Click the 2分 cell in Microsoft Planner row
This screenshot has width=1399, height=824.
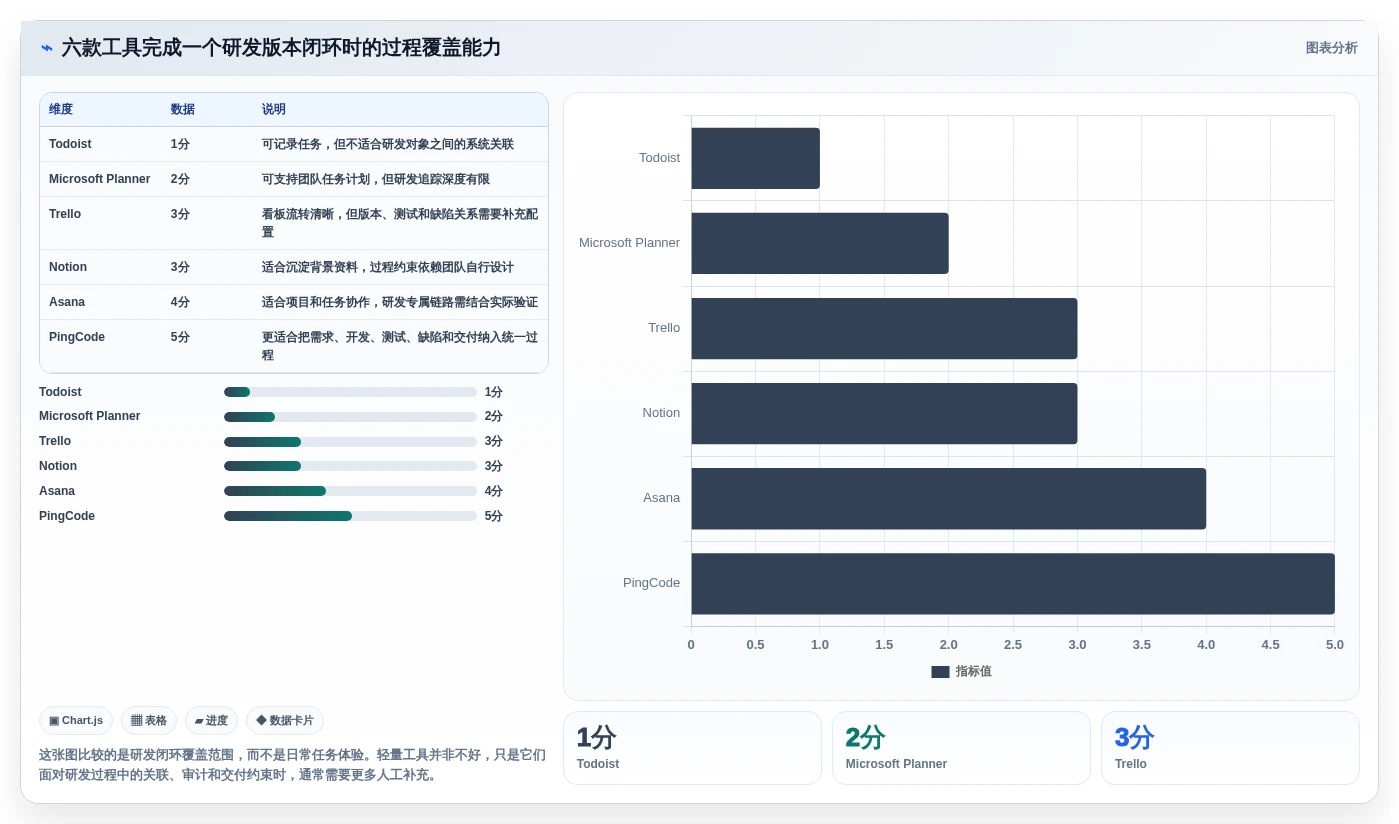180,179
